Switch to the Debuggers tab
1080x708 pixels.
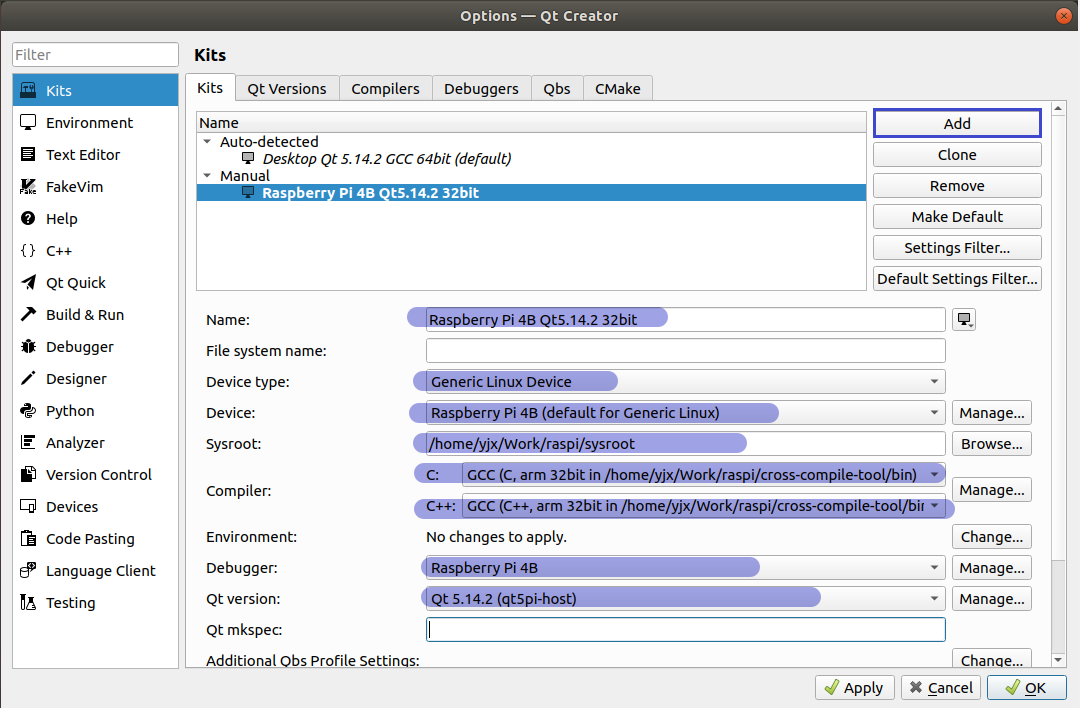481,89
